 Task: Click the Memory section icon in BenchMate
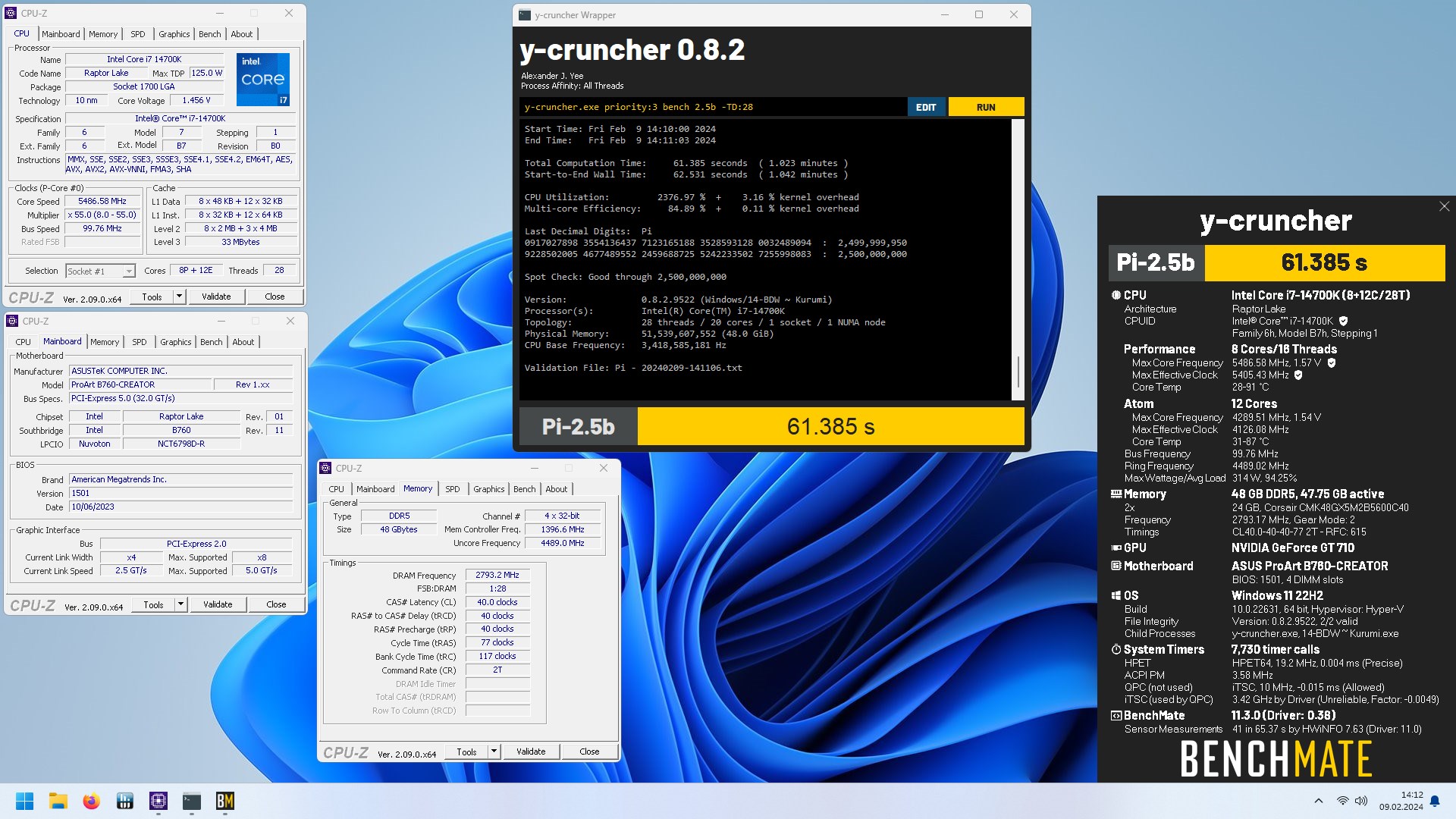tap(1116, 494)
